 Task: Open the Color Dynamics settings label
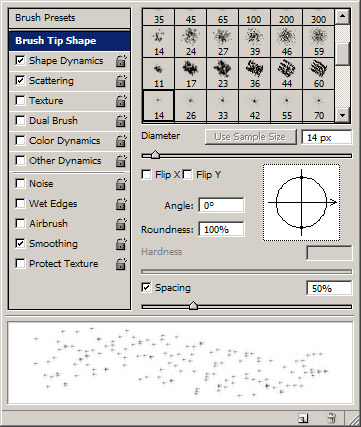(x=64, y=141)
